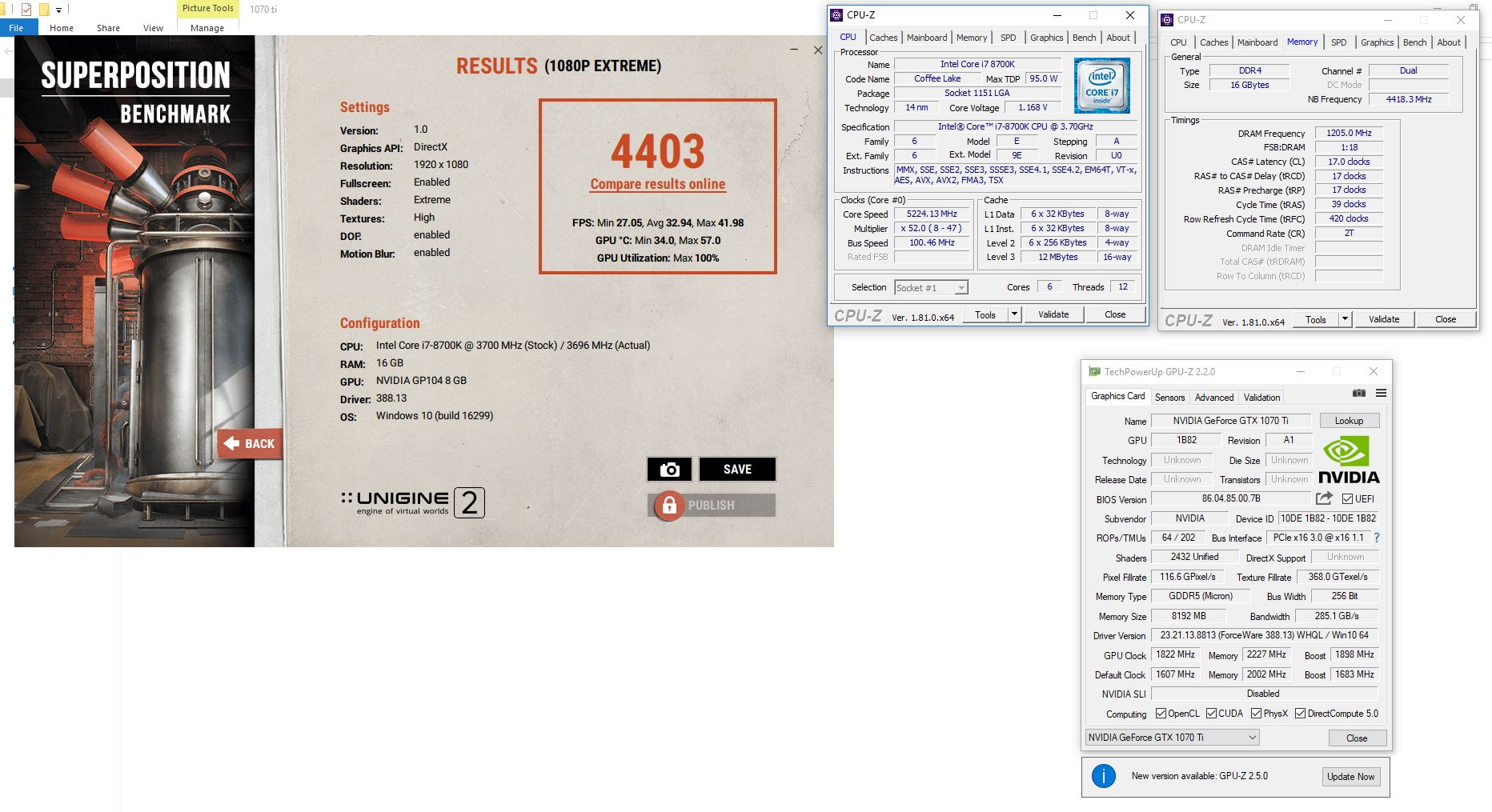Click the Tools button in first CPU-Z window
This screenshot has width=1492, height=812.
coord(985,314)
